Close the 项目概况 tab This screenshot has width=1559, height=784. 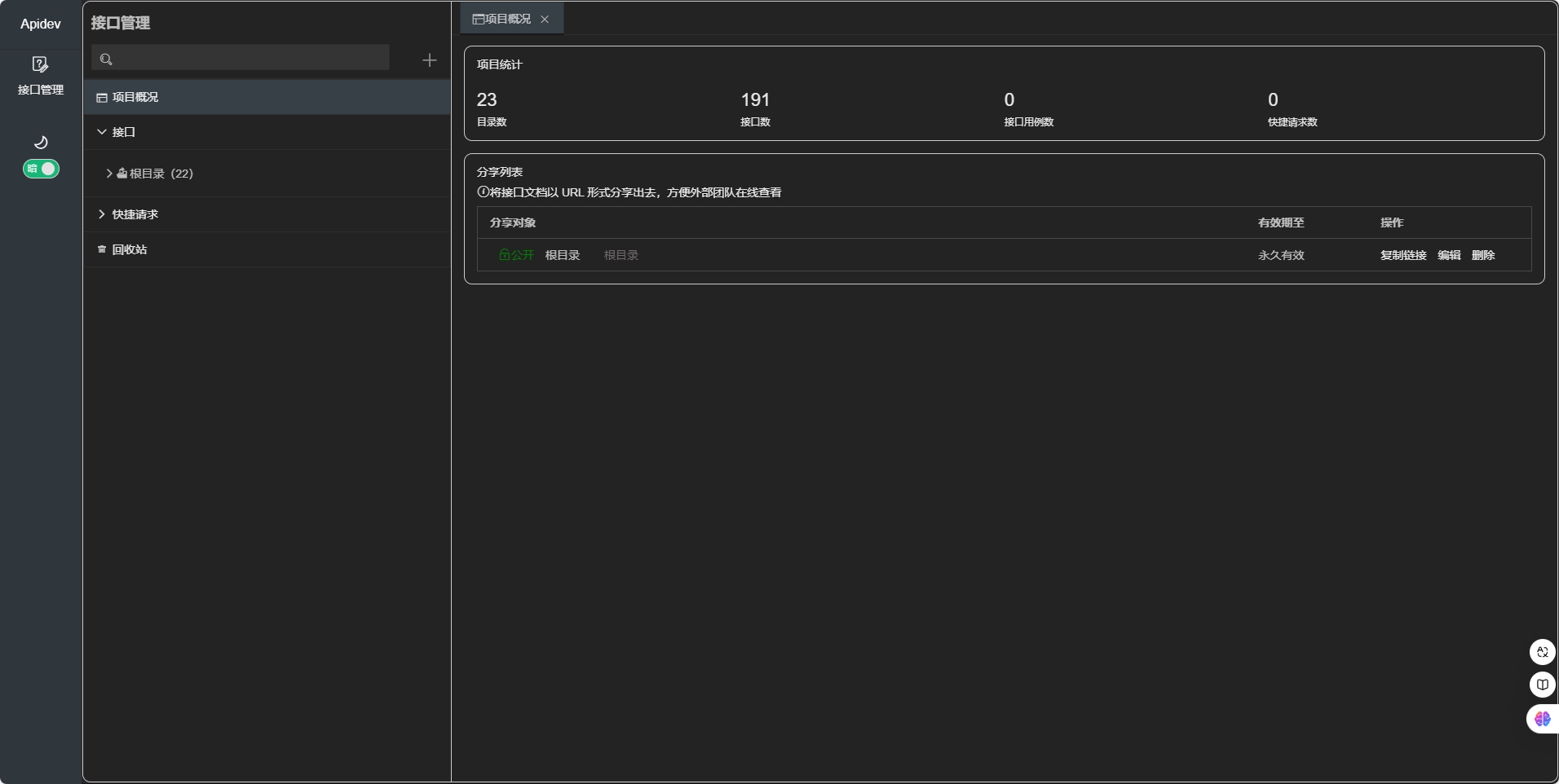[x=545, y=19]
